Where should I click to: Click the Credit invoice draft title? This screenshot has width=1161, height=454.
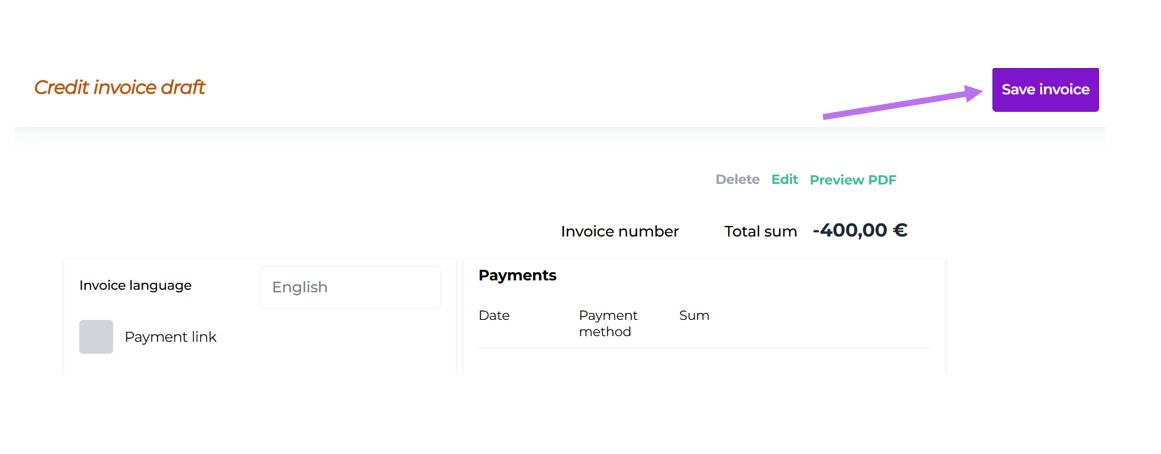coord(119,88)
